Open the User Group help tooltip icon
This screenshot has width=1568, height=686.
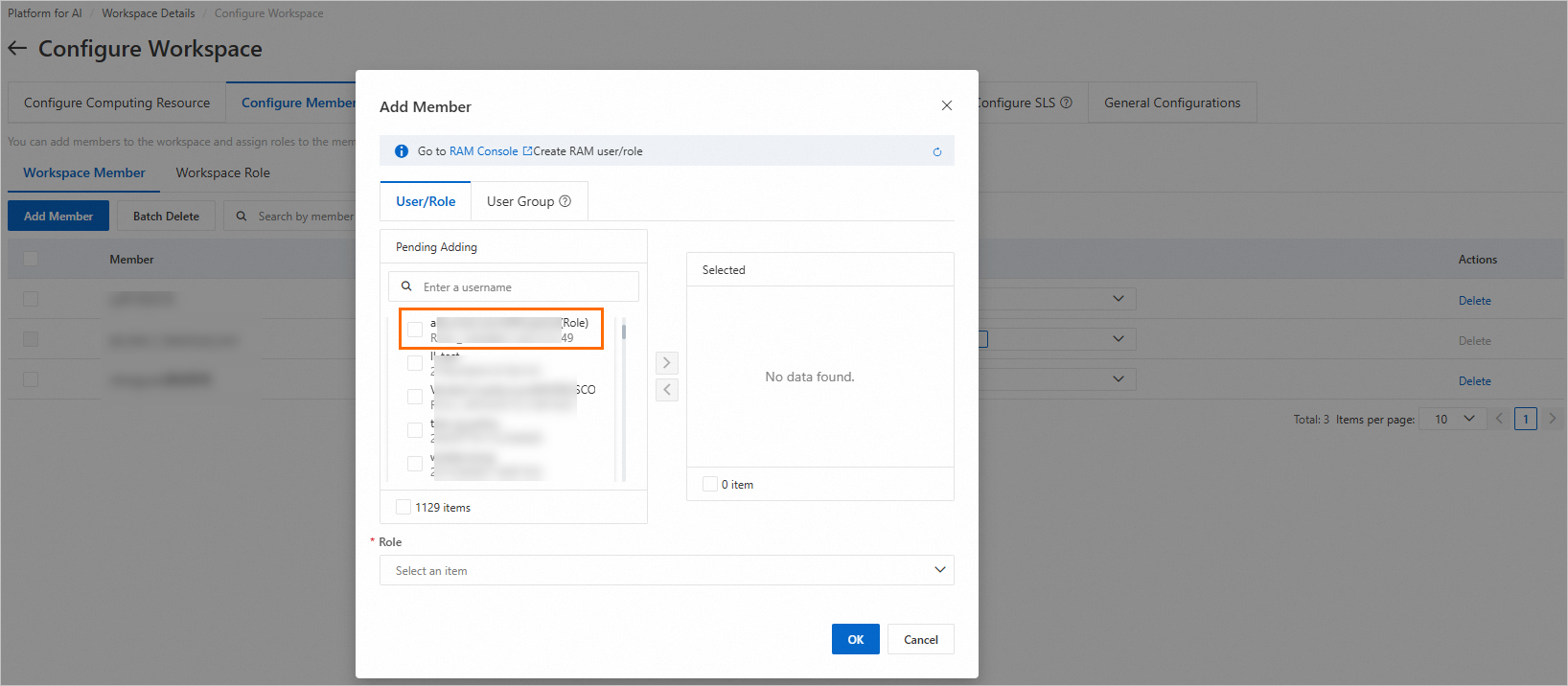point(565,201)
